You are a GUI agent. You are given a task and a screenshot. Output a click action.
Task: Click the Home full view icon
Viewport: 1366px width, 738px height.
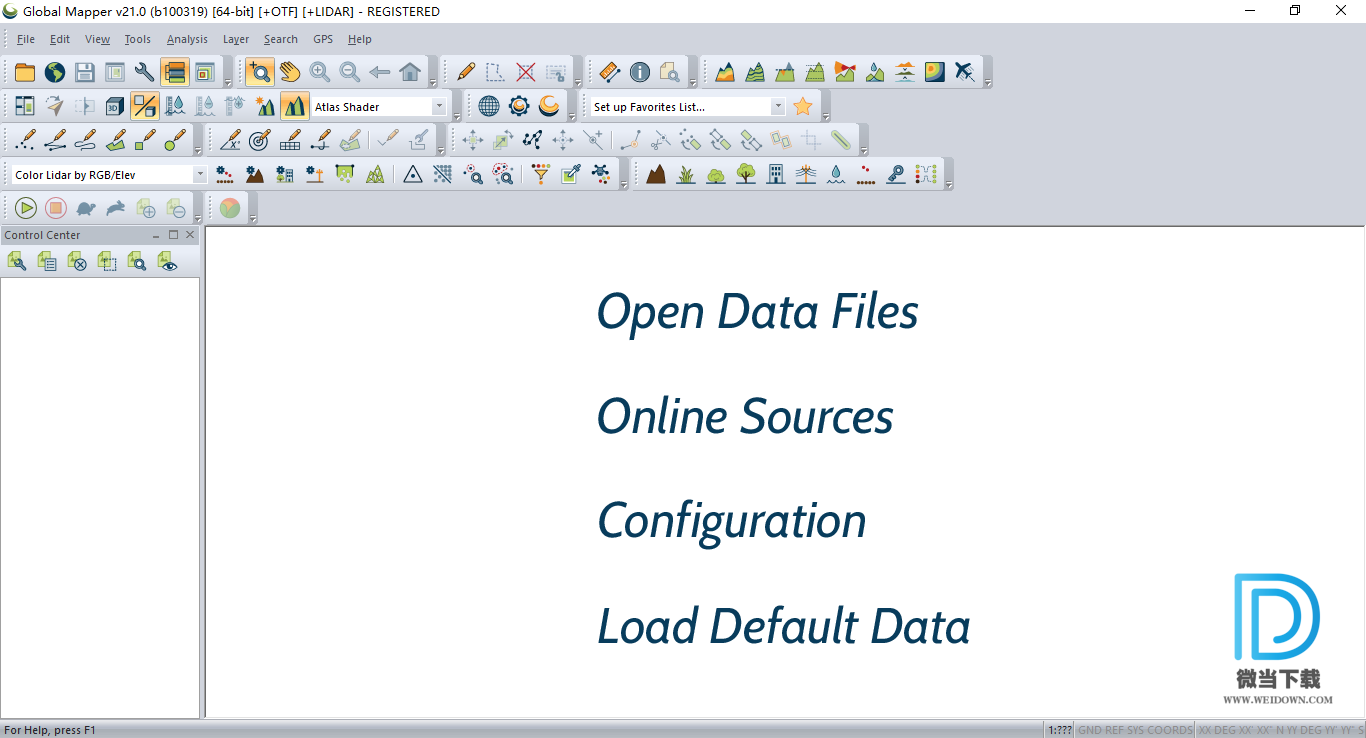[409, 72]
